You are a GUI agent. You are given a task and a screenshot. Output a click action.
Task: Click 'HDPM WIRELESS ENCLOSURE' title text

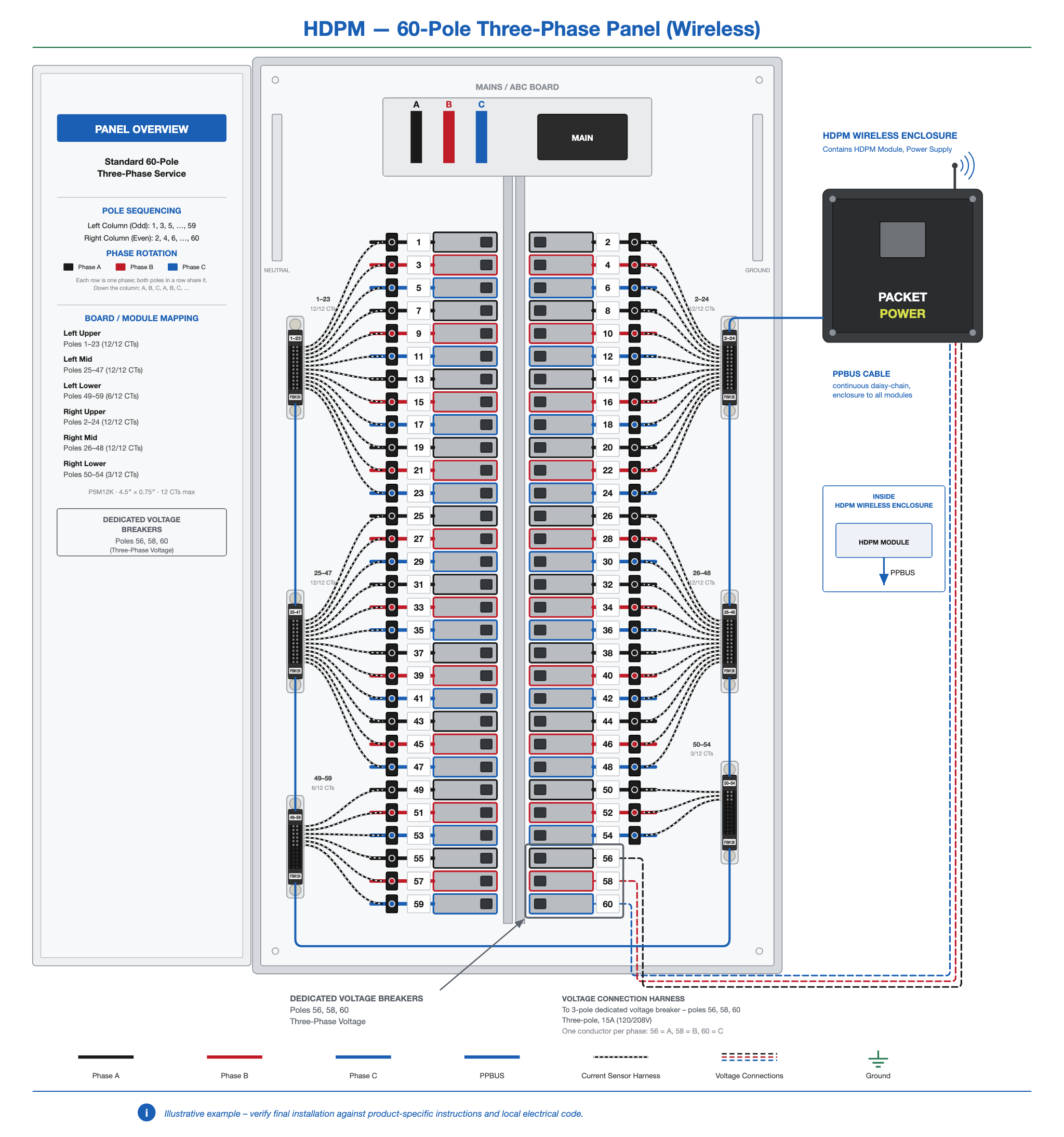click(x=889, y=136)
